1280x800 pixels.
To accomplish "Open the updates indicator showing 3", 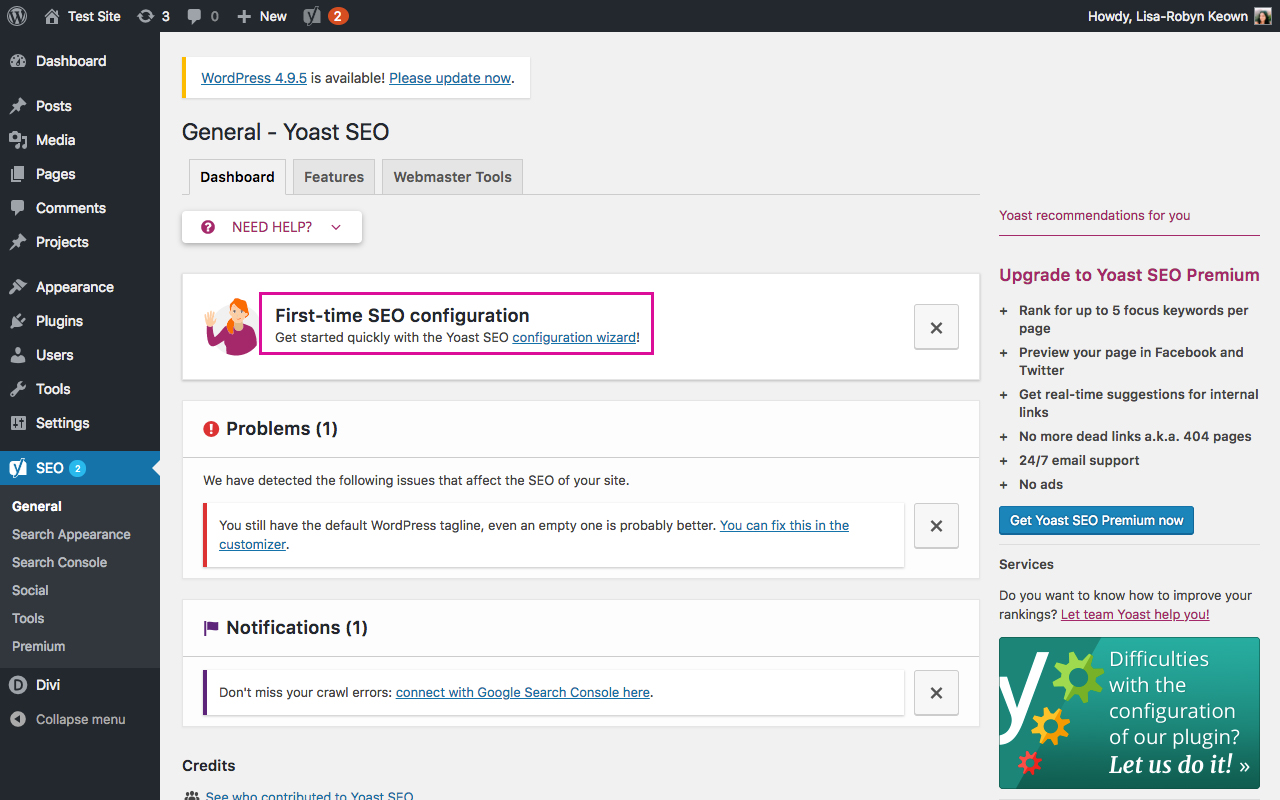I will 153,16.
